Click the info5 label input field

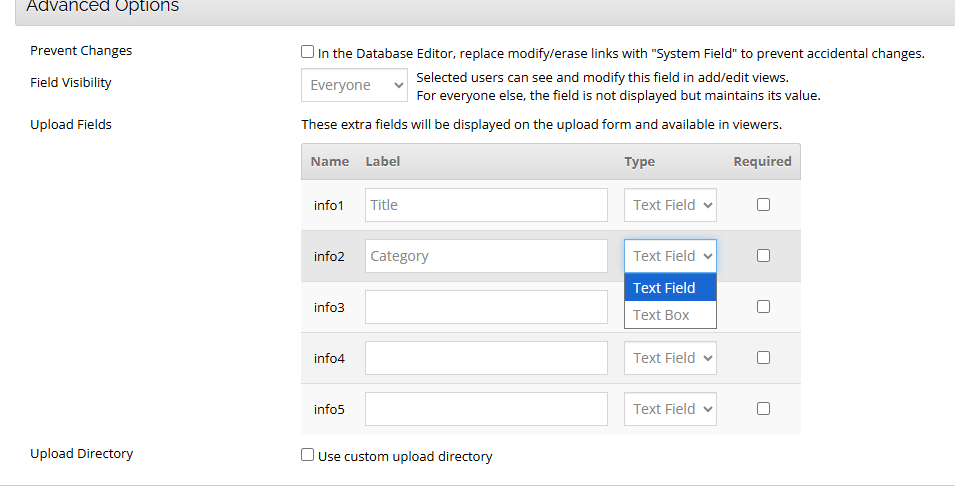click(486, 409)
